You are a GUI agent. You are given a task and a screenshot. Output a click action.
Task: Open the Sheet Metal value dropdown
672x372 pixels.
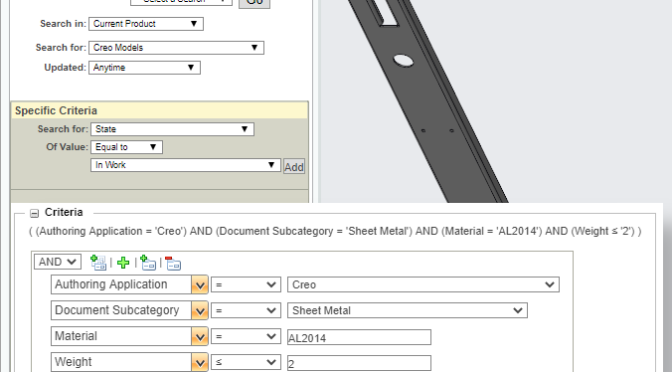coord(407,310)
